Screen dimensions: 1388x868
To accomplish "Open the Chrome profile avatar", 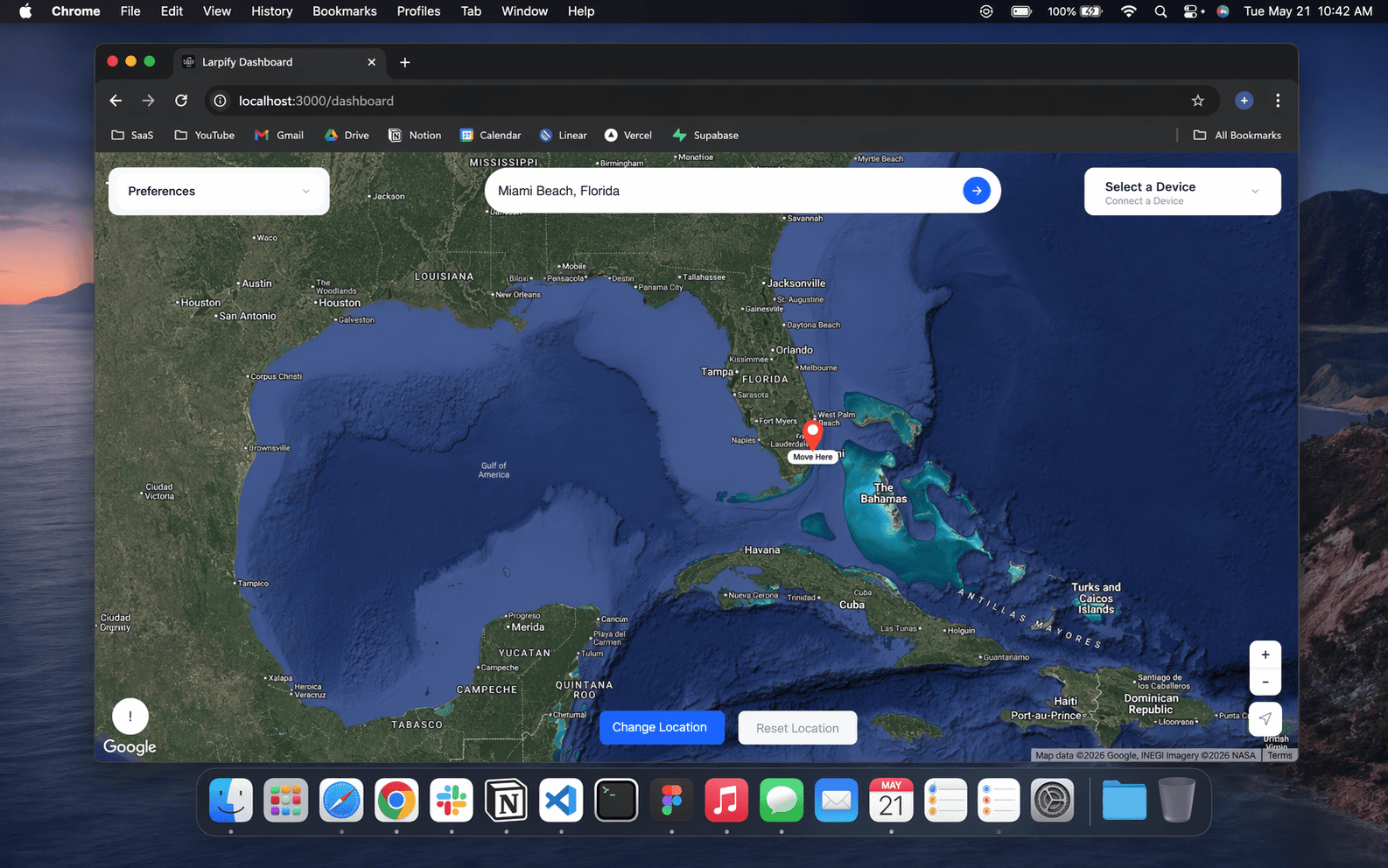I will (x=1244, y=101).
